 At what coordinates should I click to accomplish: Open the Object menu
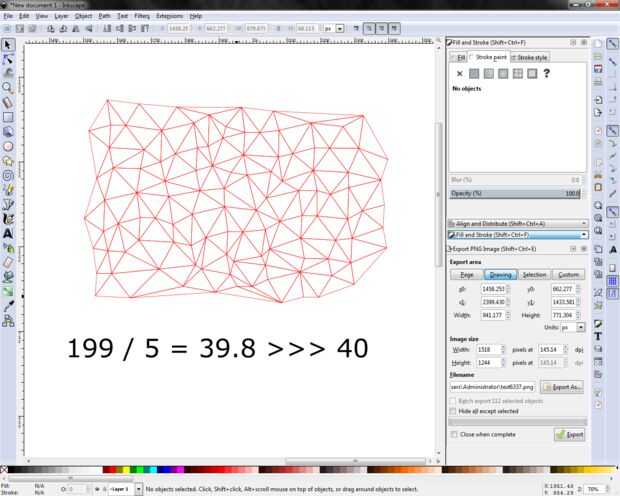pos(83,16)
